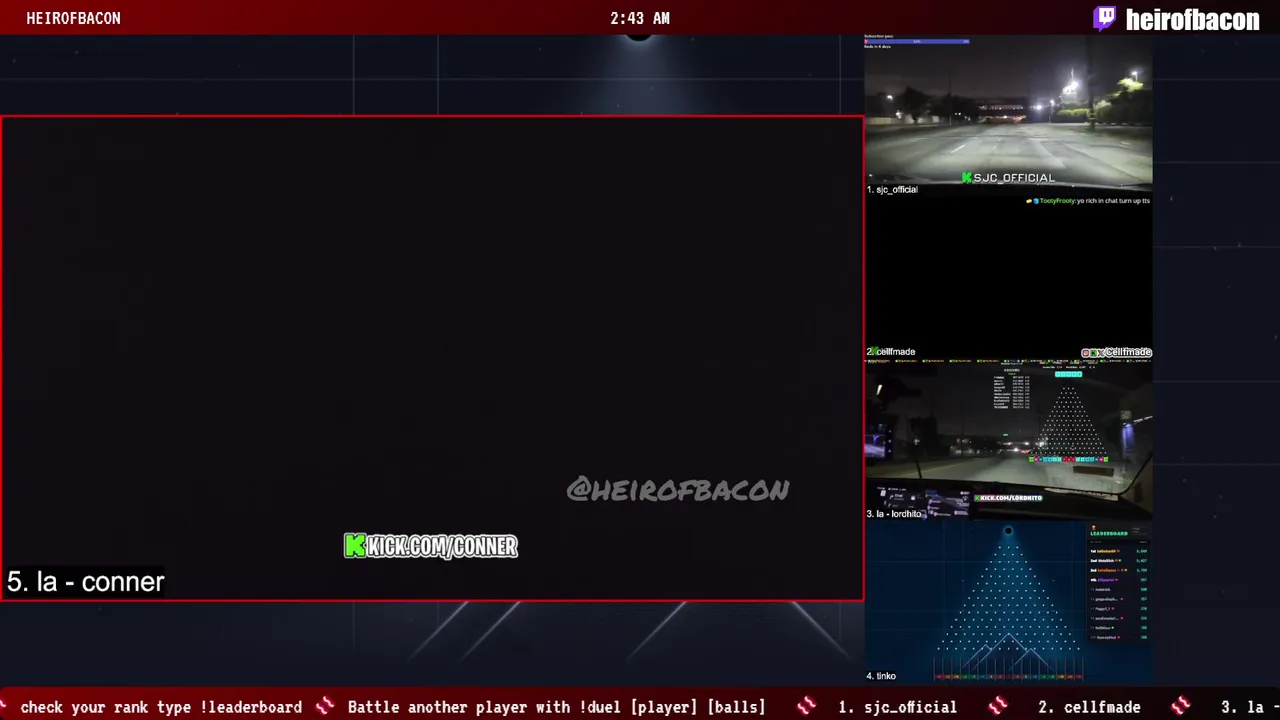Click ticker text 'check your rank type !leaderboard'
The height and width of the screenshot is (720, 1280).
point(161,707)
